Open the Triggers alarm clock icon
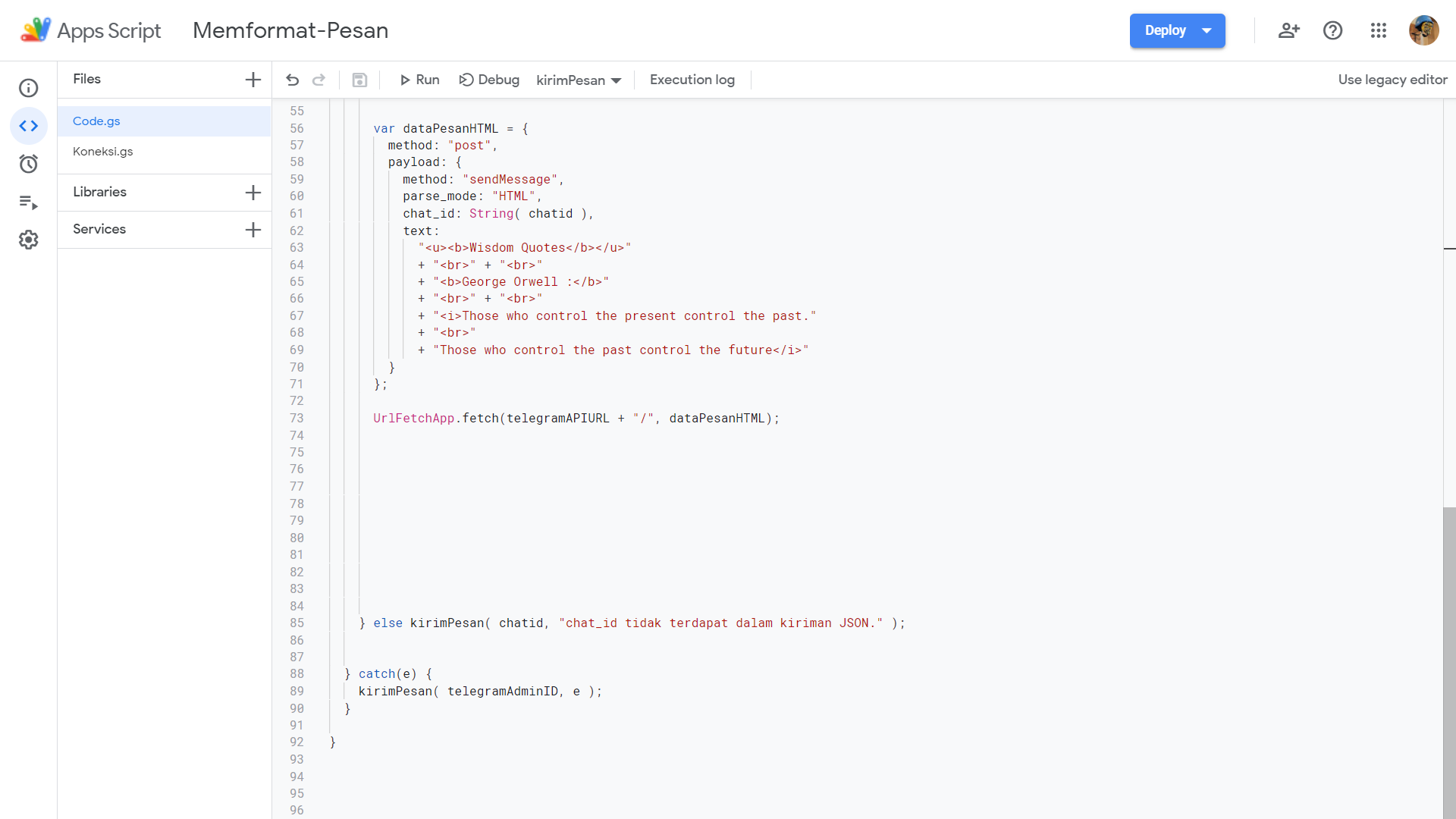The image size is (1456, 819). tap(28, 164)
